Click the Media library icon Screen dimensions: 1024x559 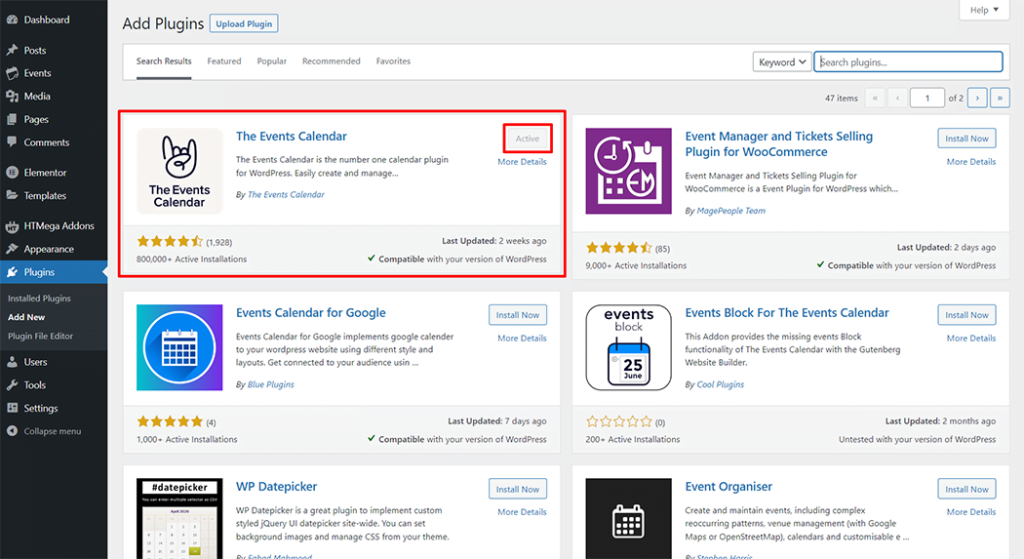[12, 96]
